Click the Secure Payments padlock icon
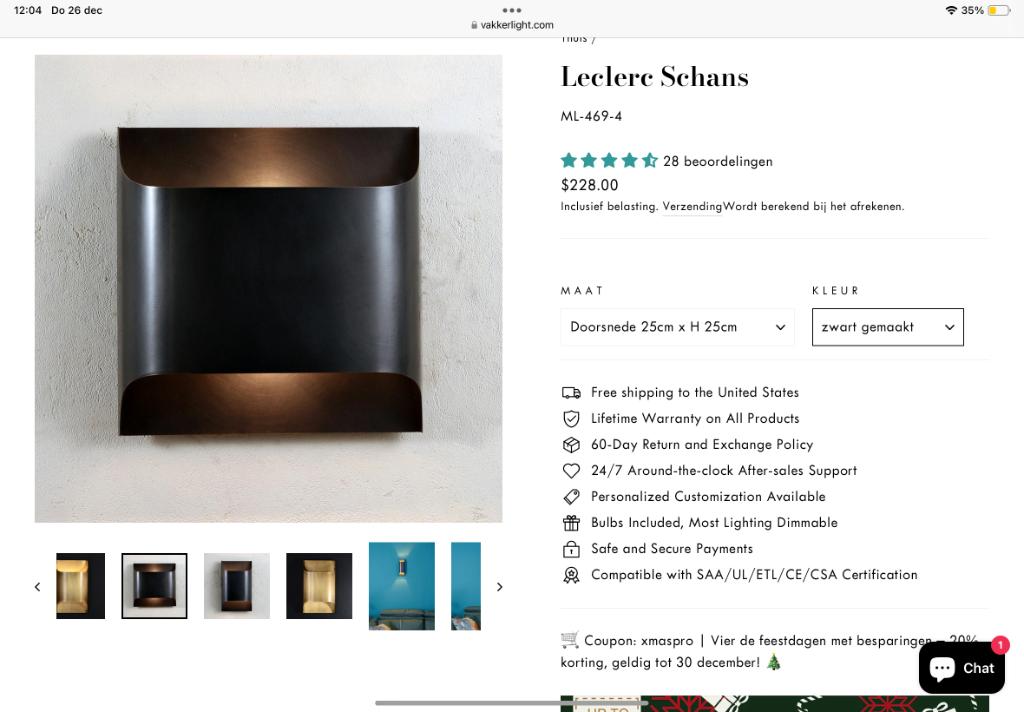 point(571,548)
